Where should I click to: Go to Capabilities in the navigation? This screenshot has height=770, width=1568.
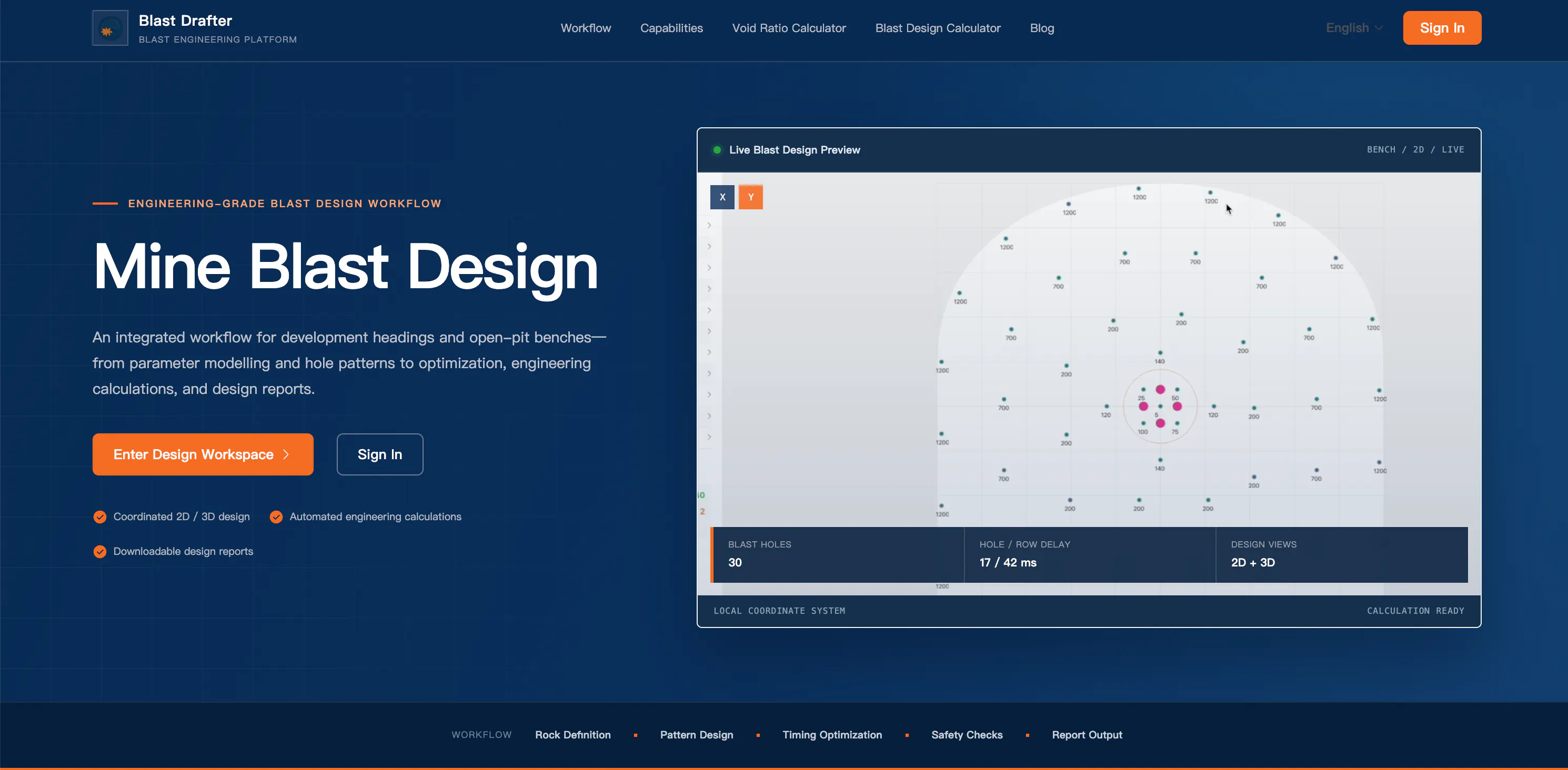(x=671, y=28)
